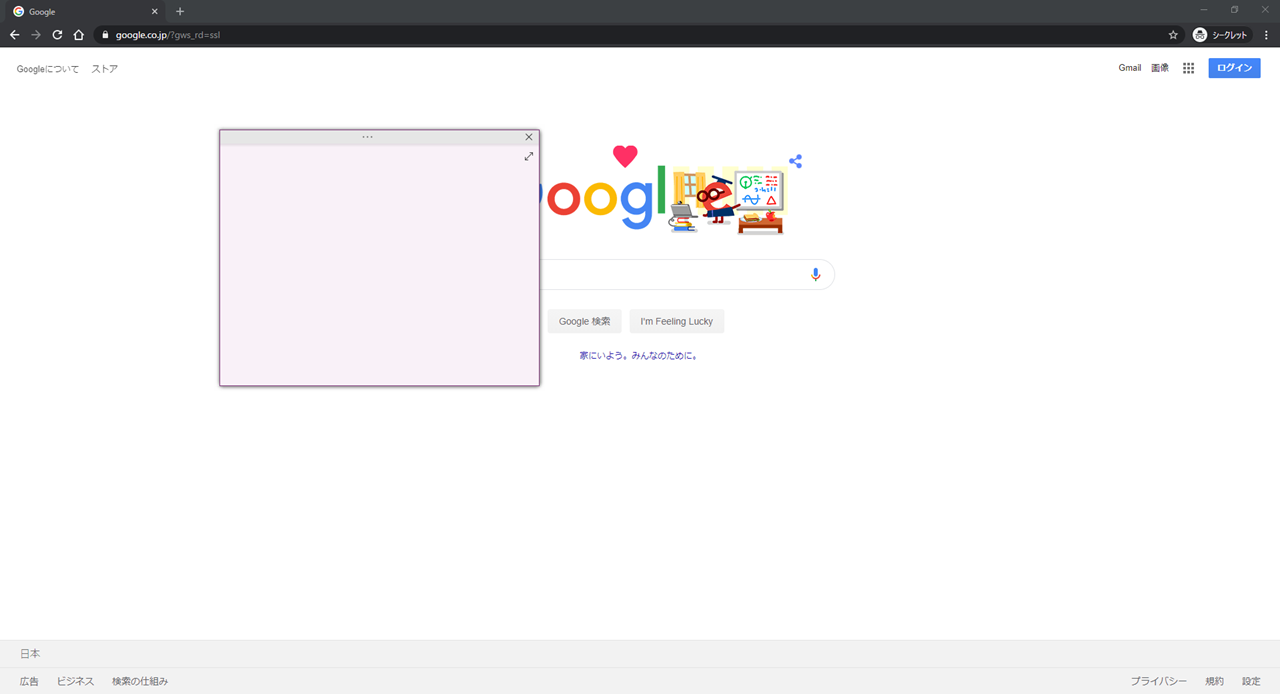This screenshot has height=694, width=1280.
Task: Open a new tab with the plus button
Action: [x=180, y=11]
